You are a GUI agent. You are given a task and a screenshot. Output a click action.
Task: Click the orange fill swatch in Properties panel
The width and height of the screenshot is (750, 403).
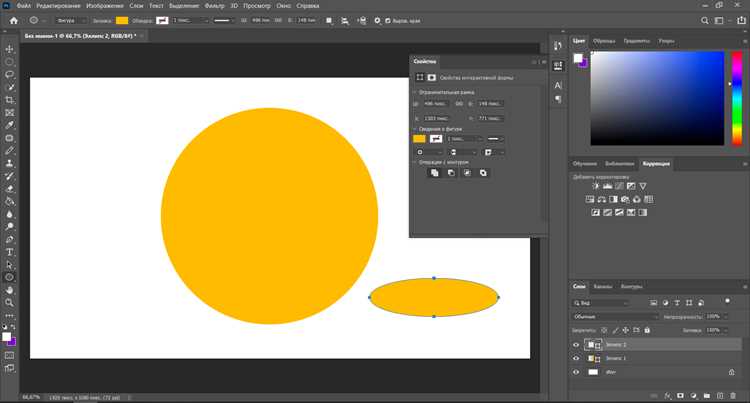coord(419,139)
